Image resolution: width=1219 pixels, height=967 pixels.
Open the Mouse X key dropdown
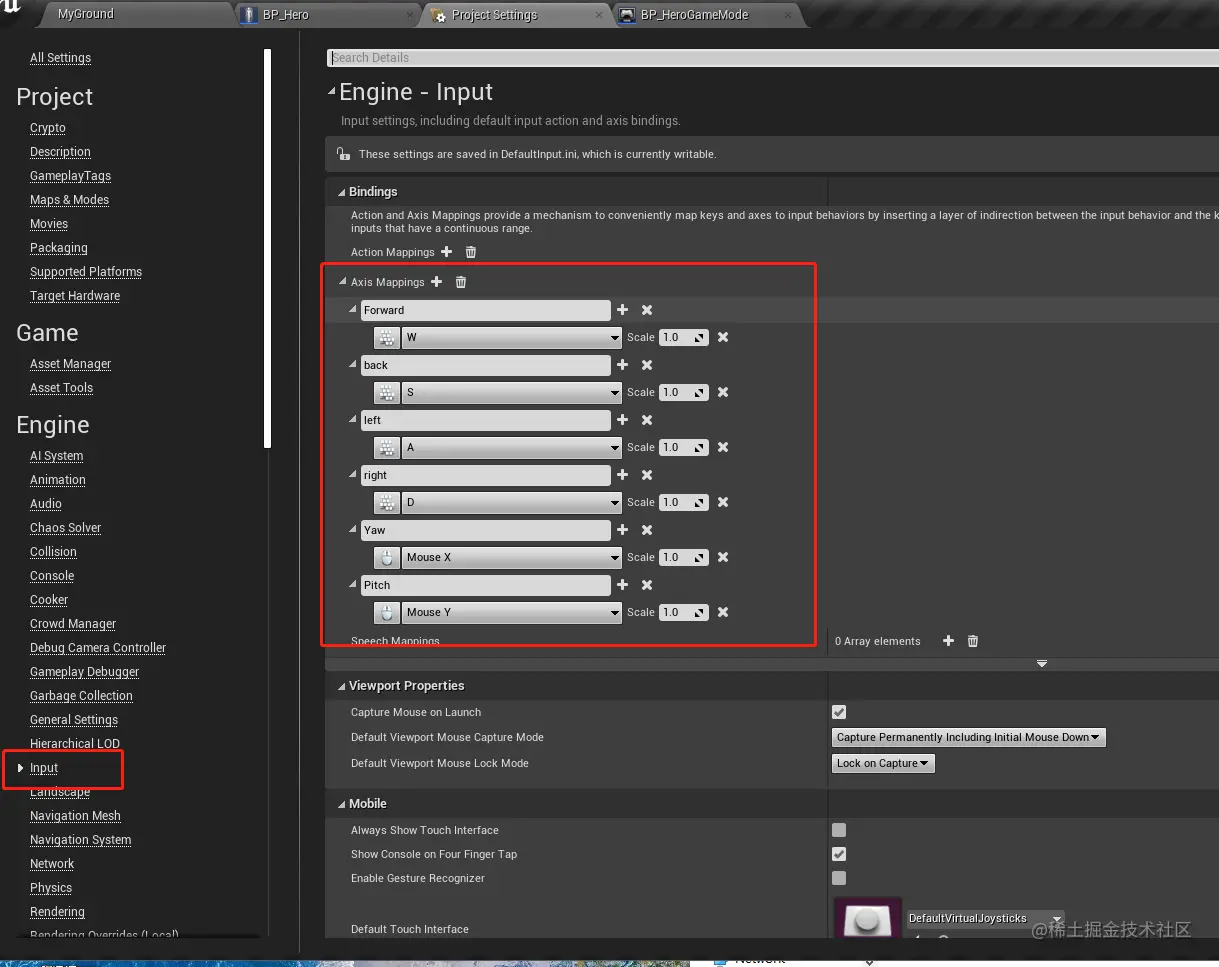(x=512, y=558)
